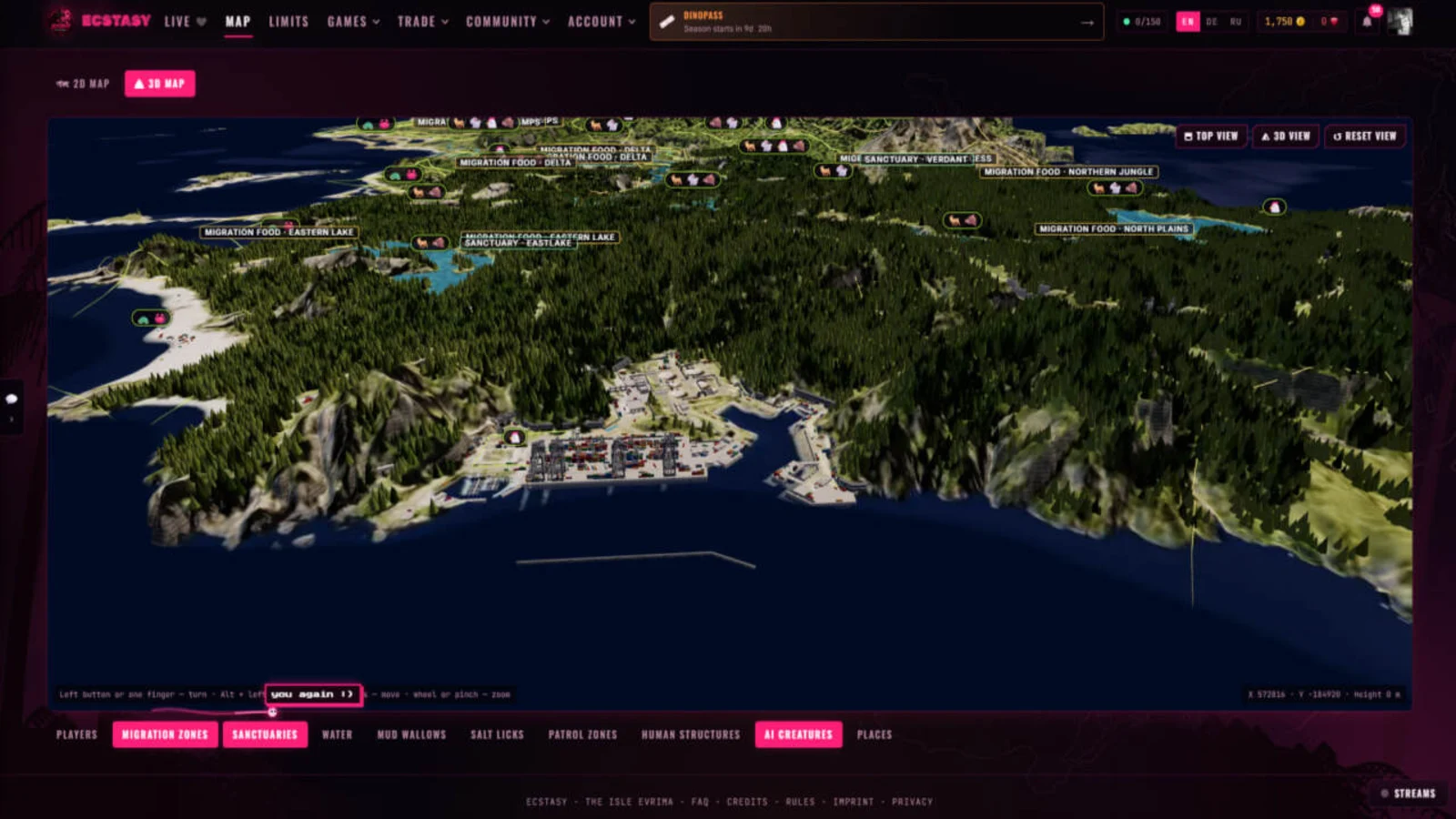This screenshot has width=1456, height=819.
Task: Click the 3D View button
Action: 1286,136
